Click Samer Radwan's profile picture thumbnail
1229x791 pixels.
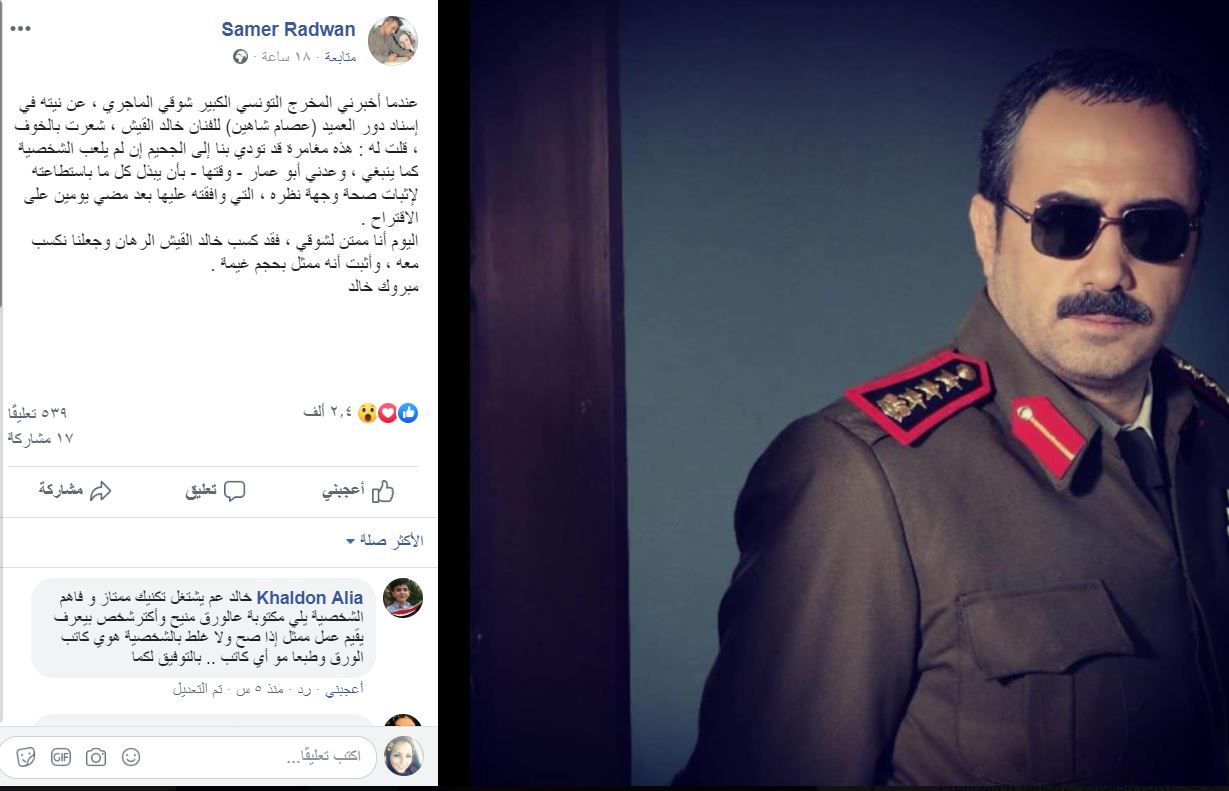[x=393, y=41]
